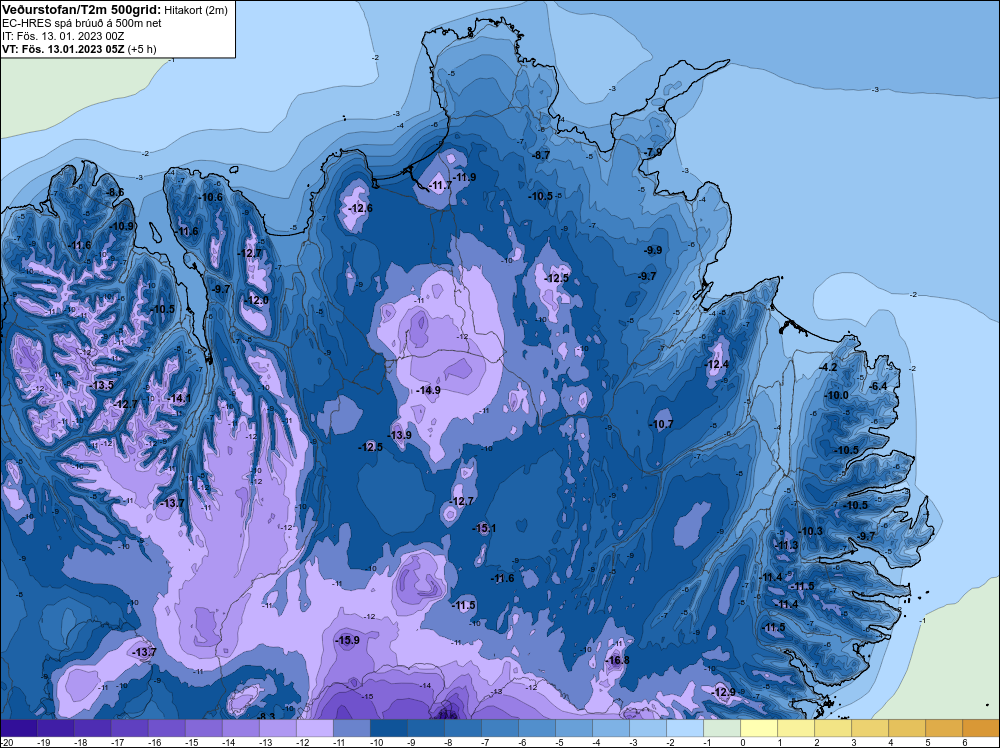Select the -11.3 temperature reading

(786, 545)
